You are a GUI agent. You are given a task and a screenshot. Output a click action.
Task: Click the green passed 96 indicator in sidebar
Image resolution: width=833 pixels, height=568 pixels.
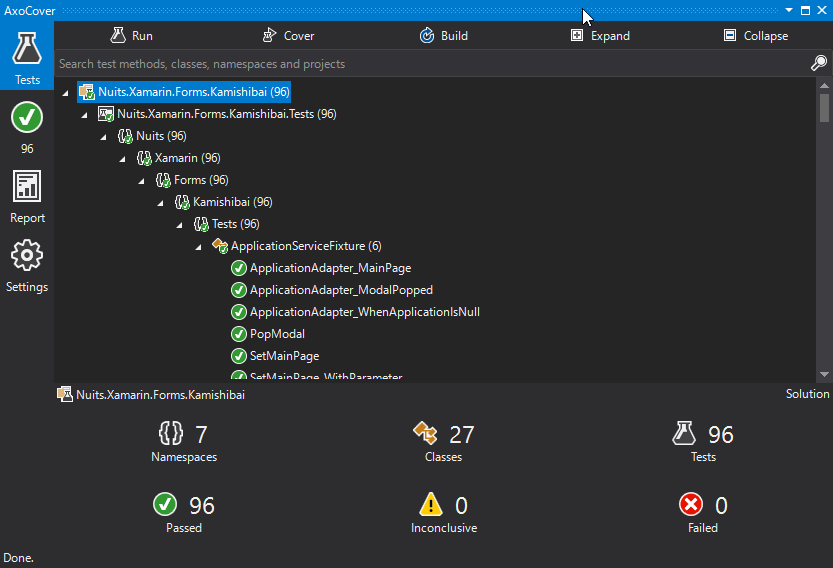(27, 128)
